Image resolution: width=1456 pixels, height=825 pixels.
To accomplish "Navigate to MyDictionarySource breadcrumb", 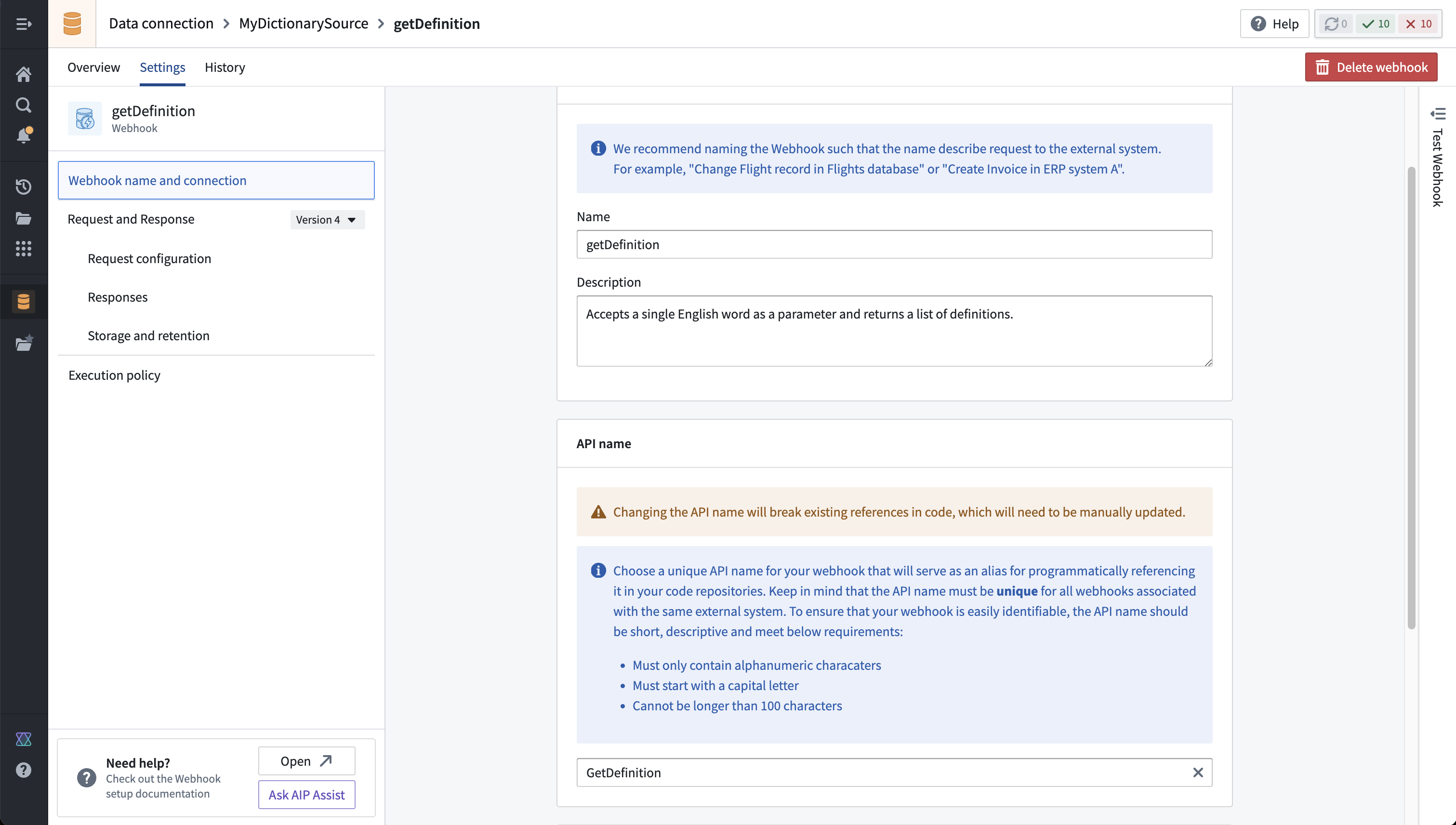I will click(303, 24).
